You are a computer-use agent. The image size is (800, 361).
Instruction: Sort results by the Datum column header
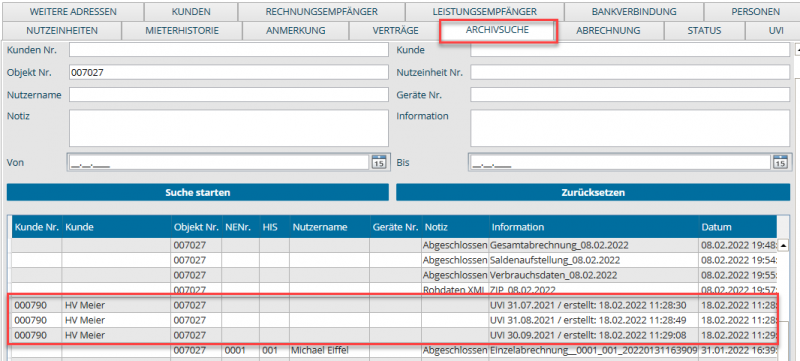[x=738, y=227]
